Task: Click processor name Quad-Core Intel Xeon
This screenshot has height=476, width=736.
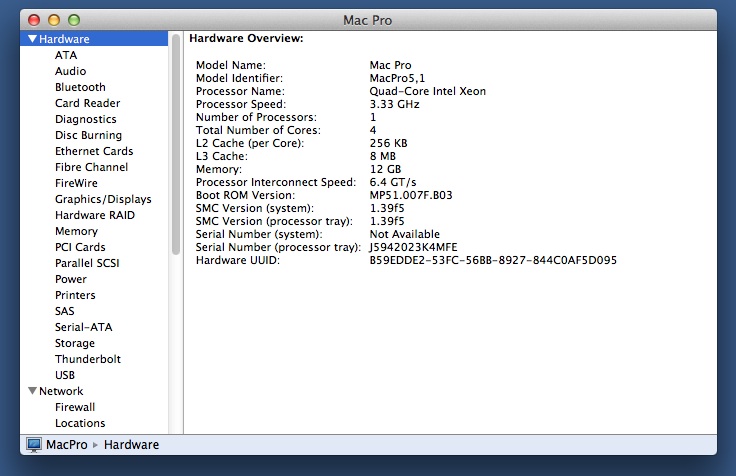Action: click(428, 91)
